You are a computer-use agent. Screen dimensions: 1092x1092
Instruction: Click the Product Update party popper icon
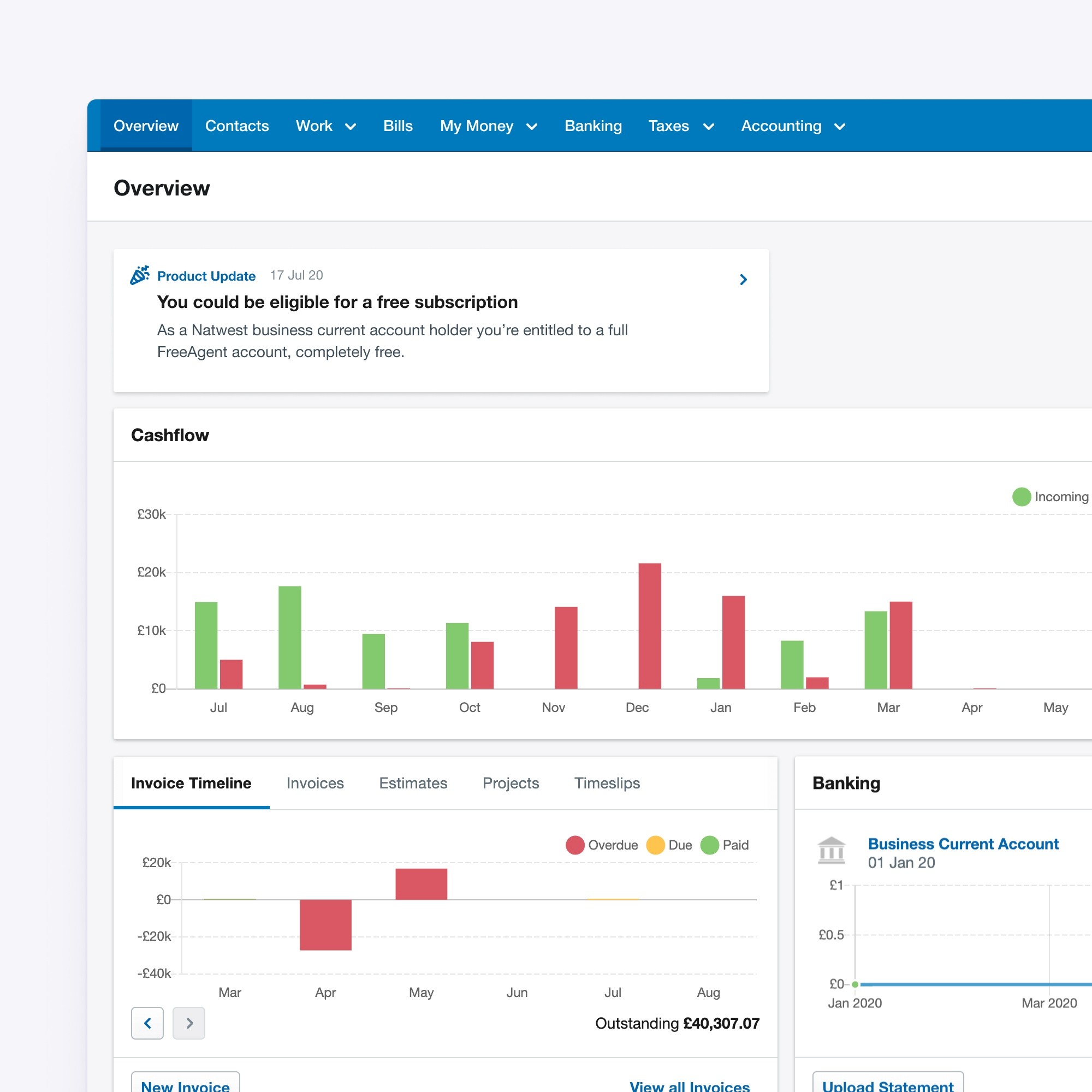(140, 275)
